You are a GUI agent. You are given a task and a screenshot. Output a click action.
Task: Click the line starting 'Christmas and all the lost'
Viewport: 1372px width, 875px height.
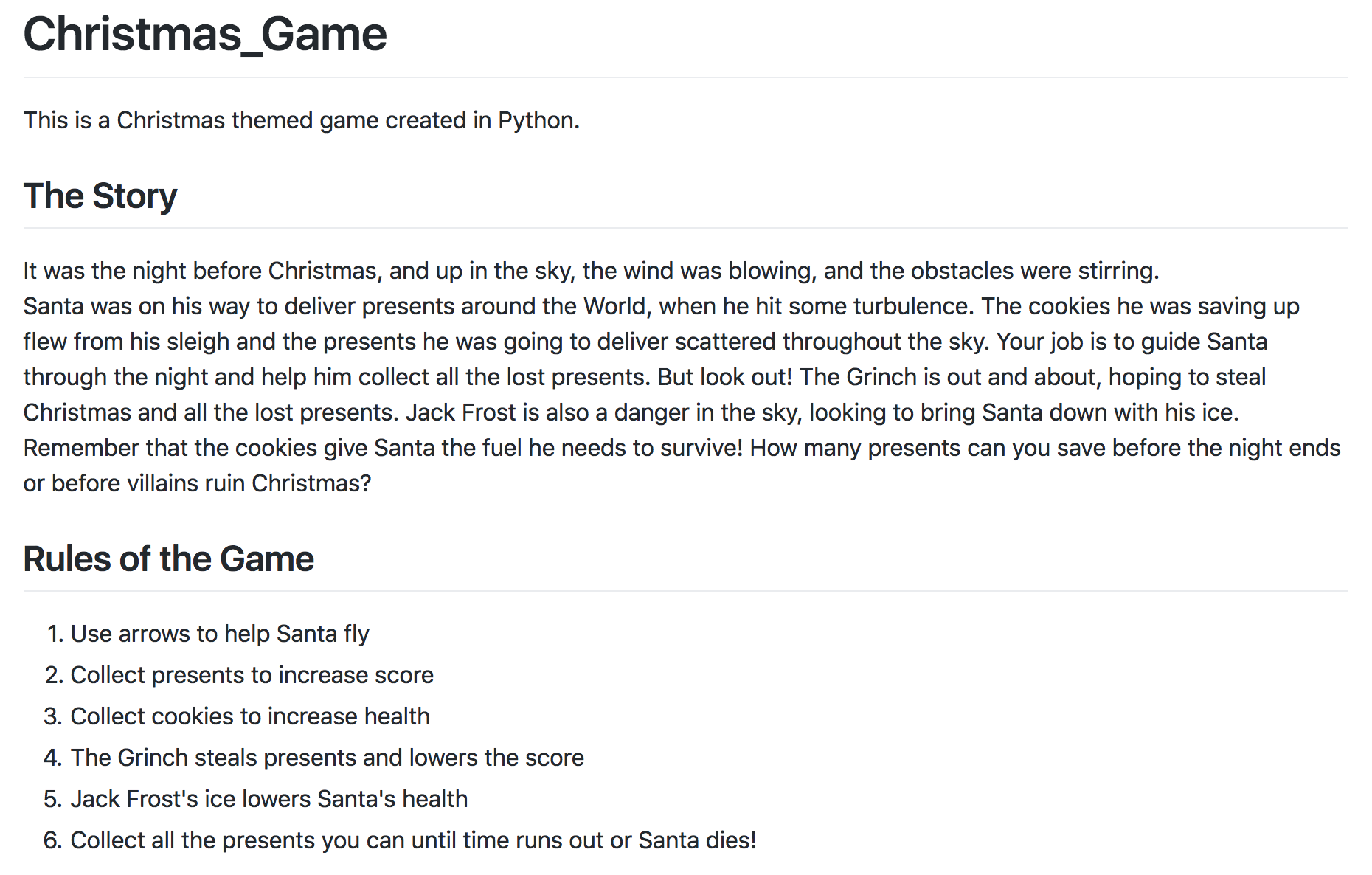[631, 412]
